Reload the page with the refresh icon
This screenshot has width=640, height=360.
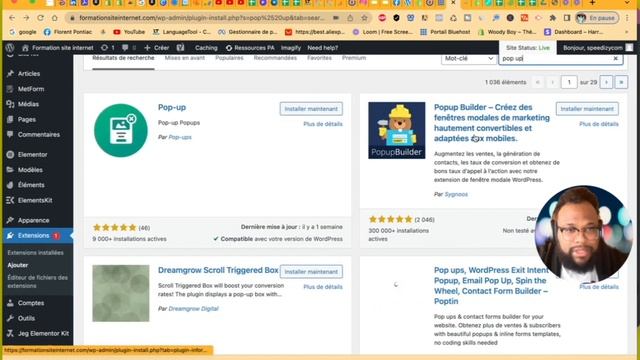pyautogui.click(x=40, y=18)
